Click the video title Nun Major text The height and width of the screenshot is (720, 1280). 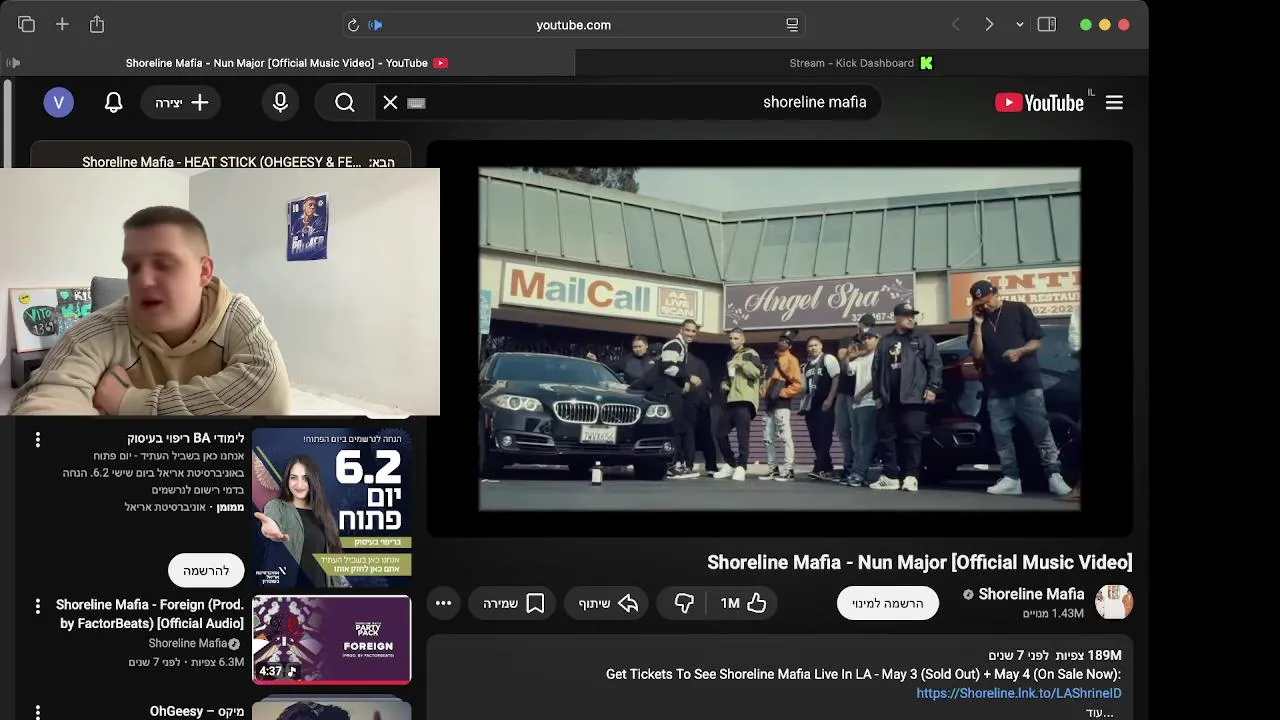919,562
